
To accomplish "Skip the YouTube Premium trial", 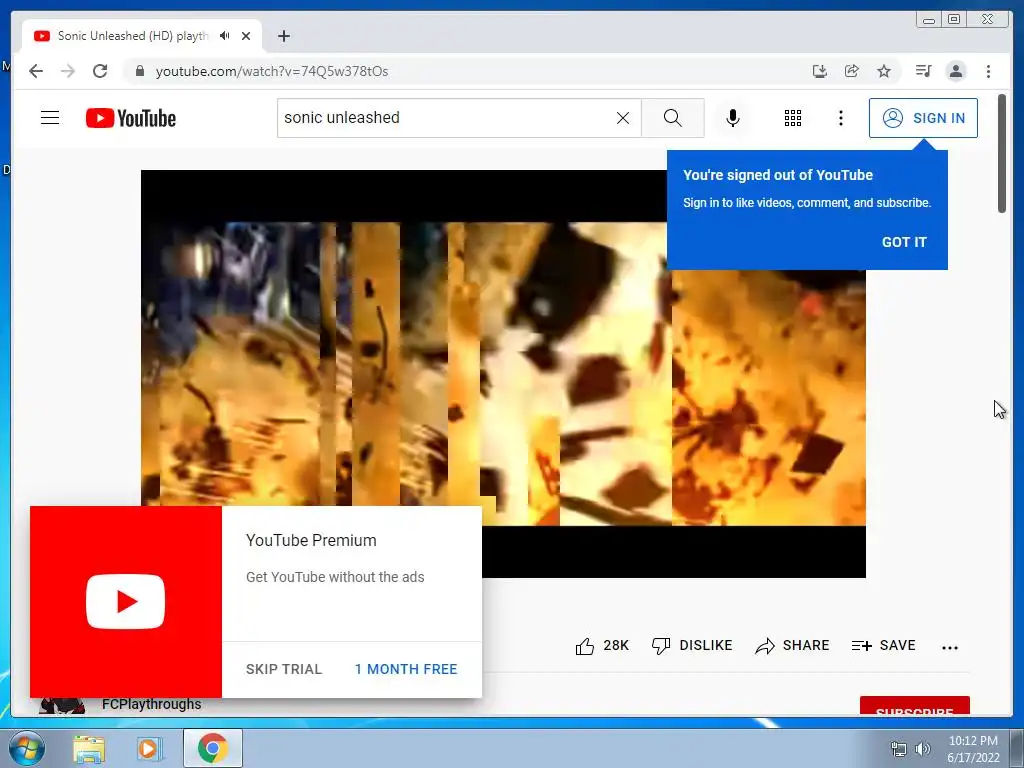I will [284, 669].
